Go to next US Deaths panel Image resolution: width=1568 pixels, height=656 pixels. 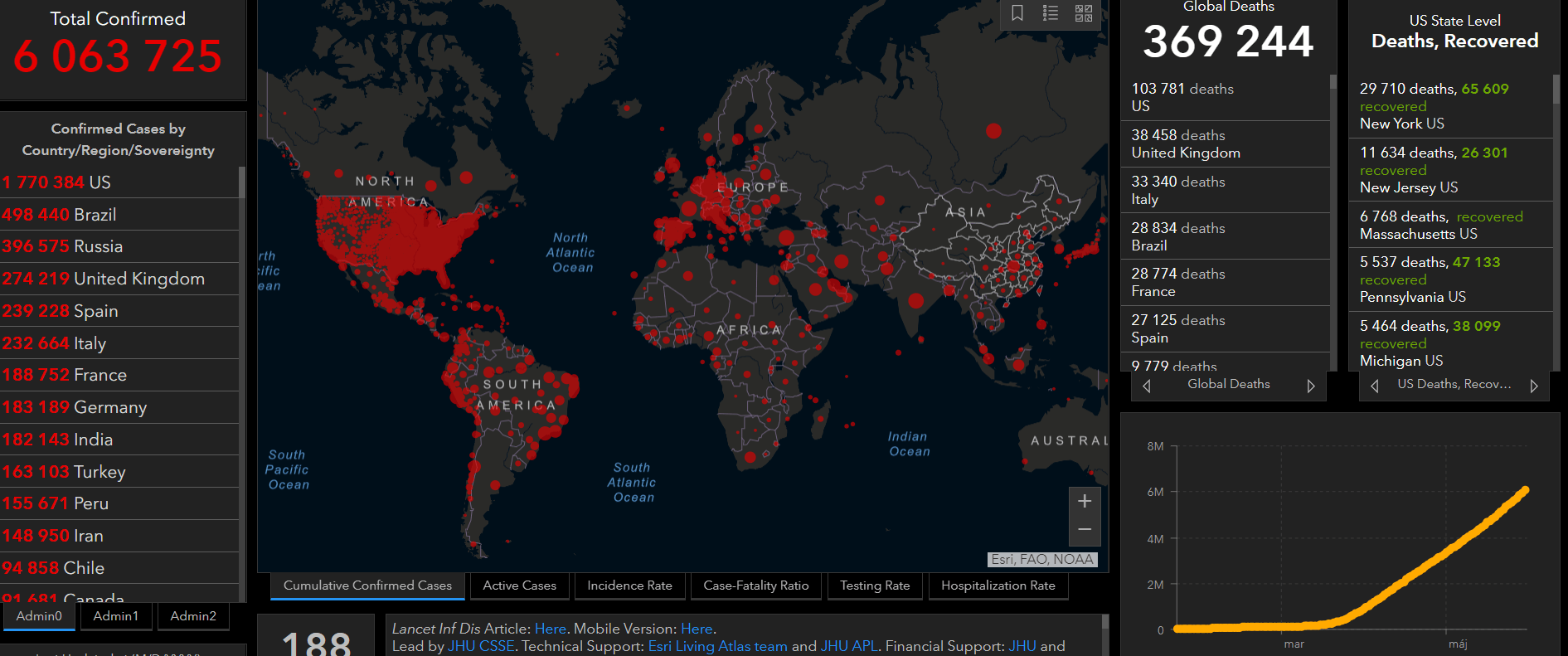[x=1534, y=386]
